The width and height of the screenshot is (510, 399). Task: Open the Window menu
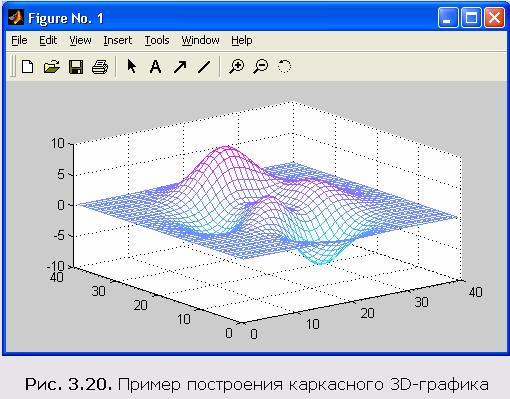(201, 40)
